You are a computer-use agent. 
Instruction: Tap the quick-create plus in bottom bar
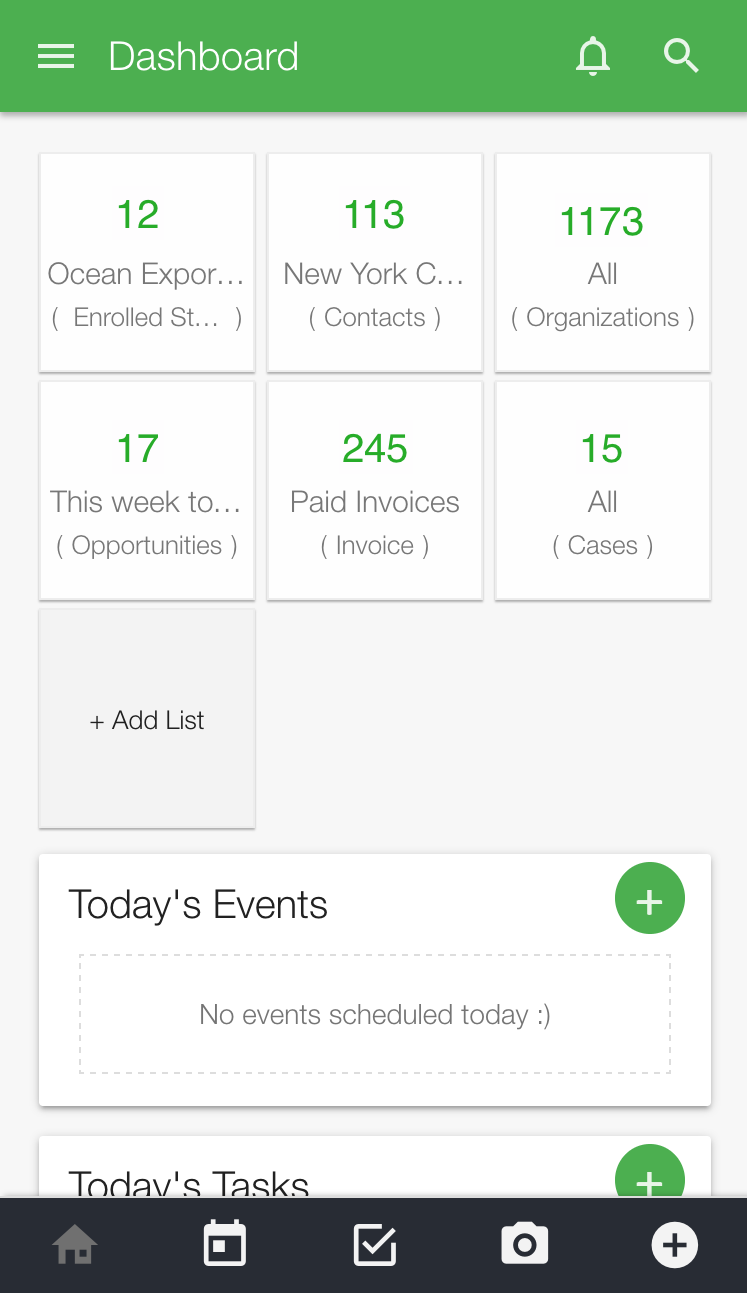[x=675, y=1245]
